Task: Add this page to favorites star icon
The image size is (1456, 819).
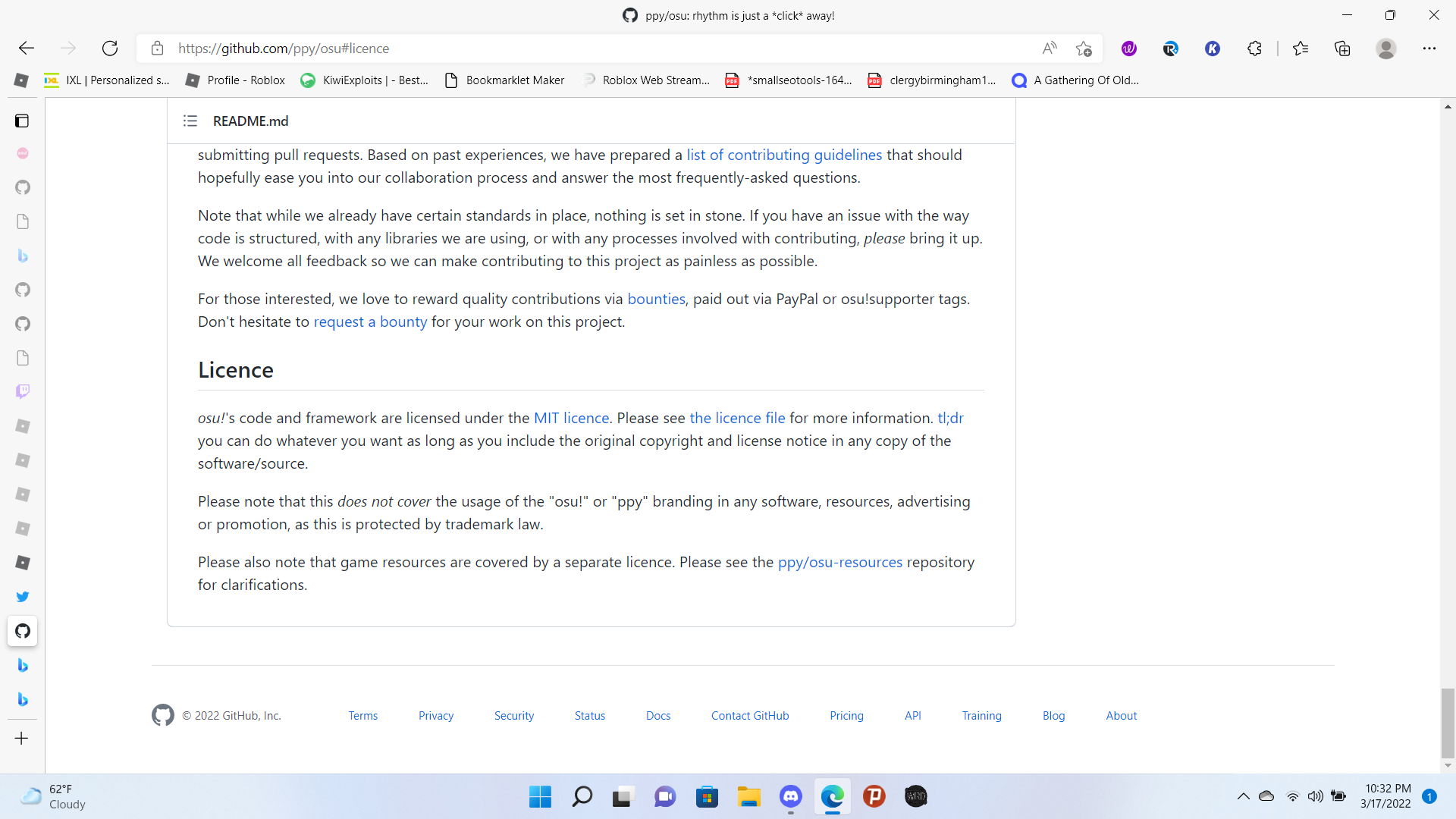Action: point(1084,49)
